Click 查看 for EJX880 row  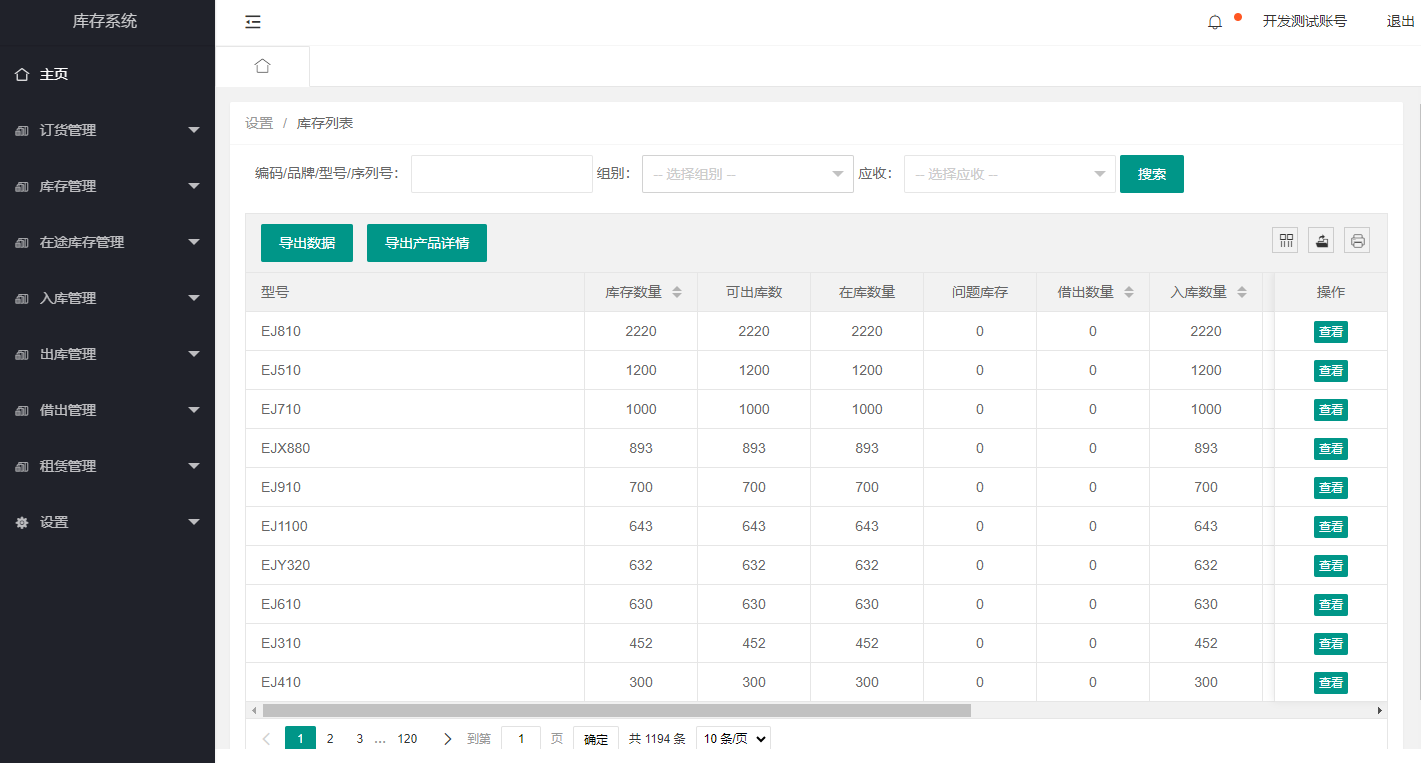(1331, 449)
